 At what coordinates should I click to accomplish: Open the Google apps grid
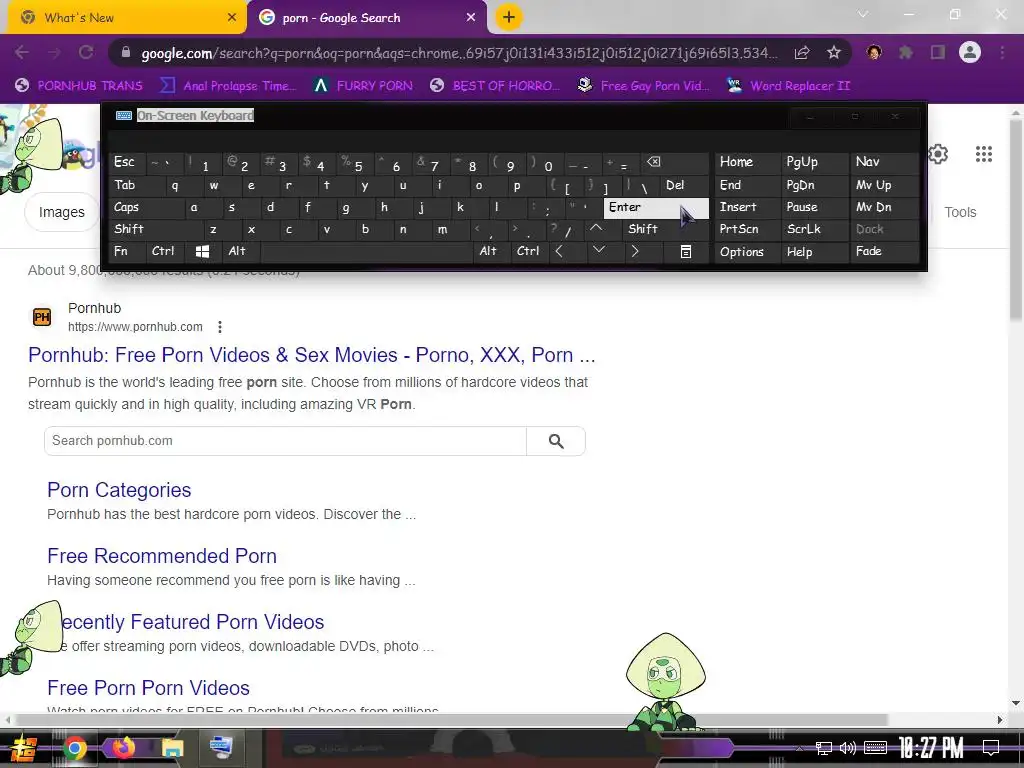click(x=984, y=154)
